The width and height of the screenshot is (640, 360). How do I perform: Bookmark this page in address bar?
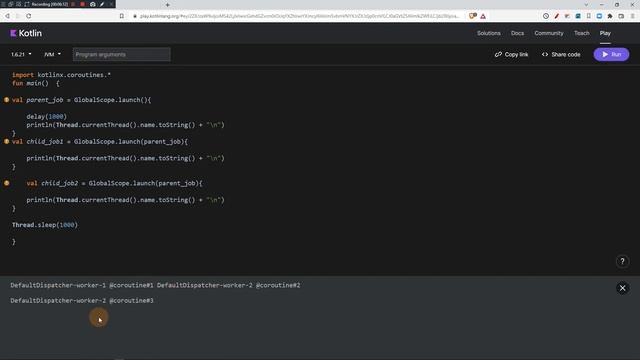pyautogui.click(x=122, y=16)
